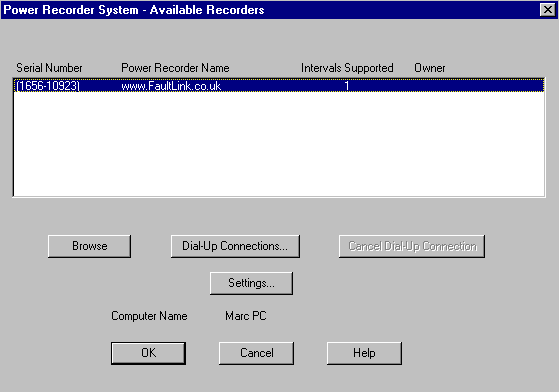Open the Settings... dialog
This screenshot has width=559, height=392.
point(251,283)
